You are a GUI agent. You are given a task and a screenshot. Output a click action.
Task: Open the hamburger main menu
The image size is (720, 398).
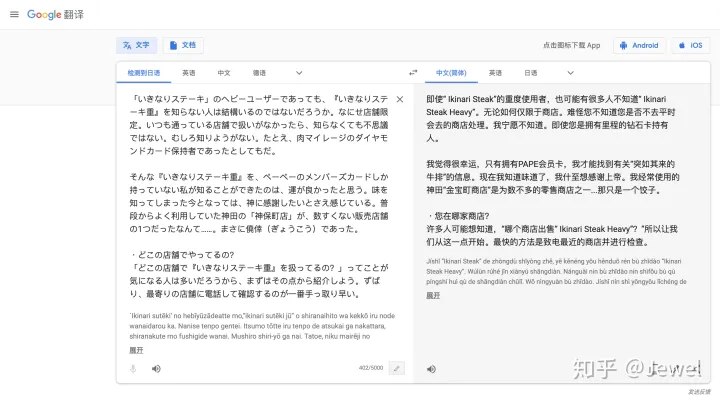14,14
